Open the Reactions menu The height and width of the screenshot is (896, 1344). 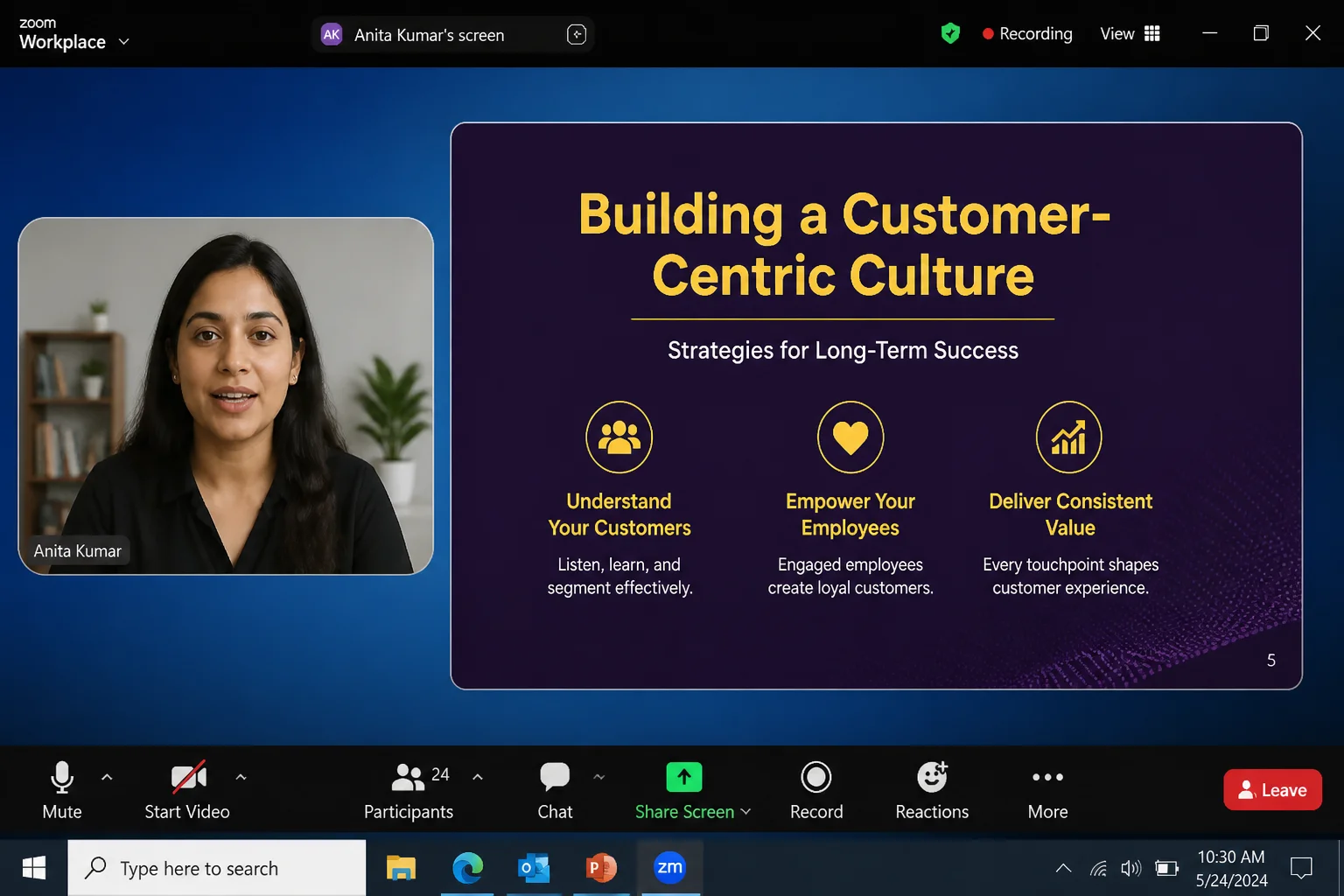932,790
